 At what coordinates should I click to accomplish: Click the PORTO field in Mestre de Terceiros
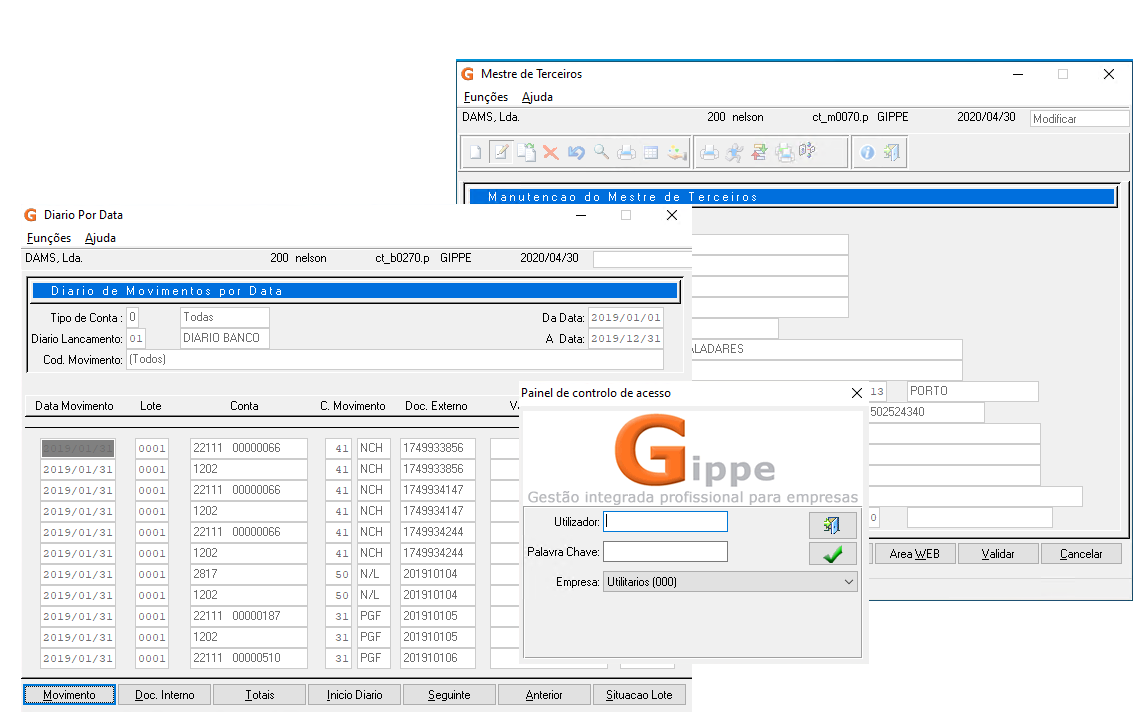(x=972, y=391)
